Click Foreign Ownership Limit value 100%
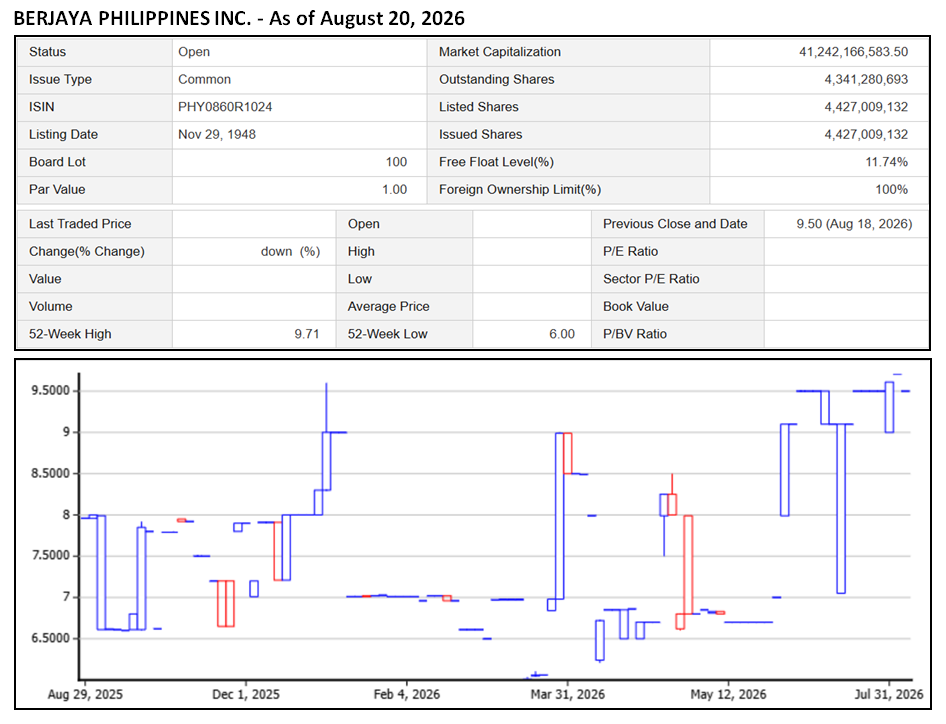 click(891, 189)
